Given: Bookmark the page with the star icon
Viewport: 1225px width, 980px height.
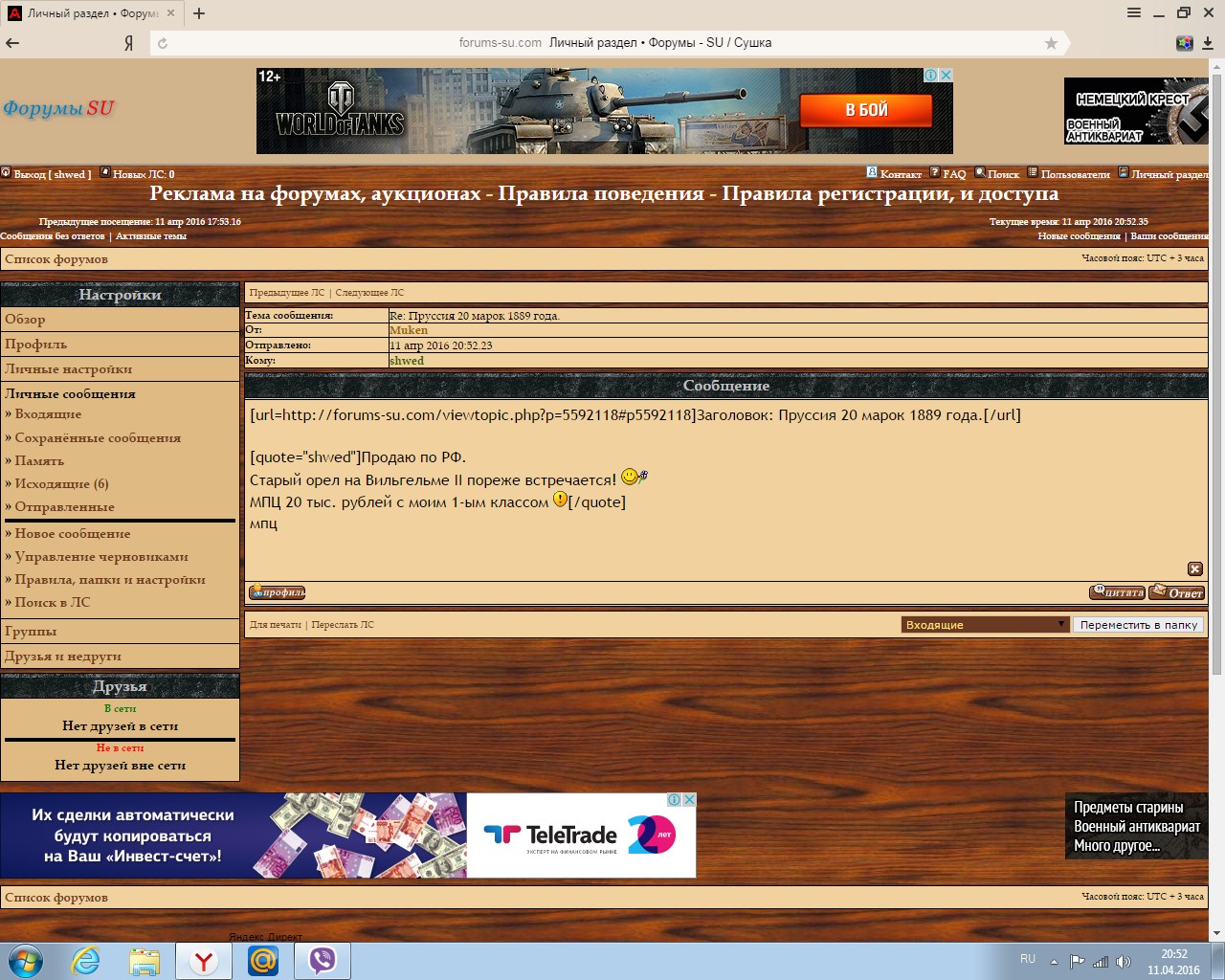Looking at the screenshot, I should click(1051, 43).
